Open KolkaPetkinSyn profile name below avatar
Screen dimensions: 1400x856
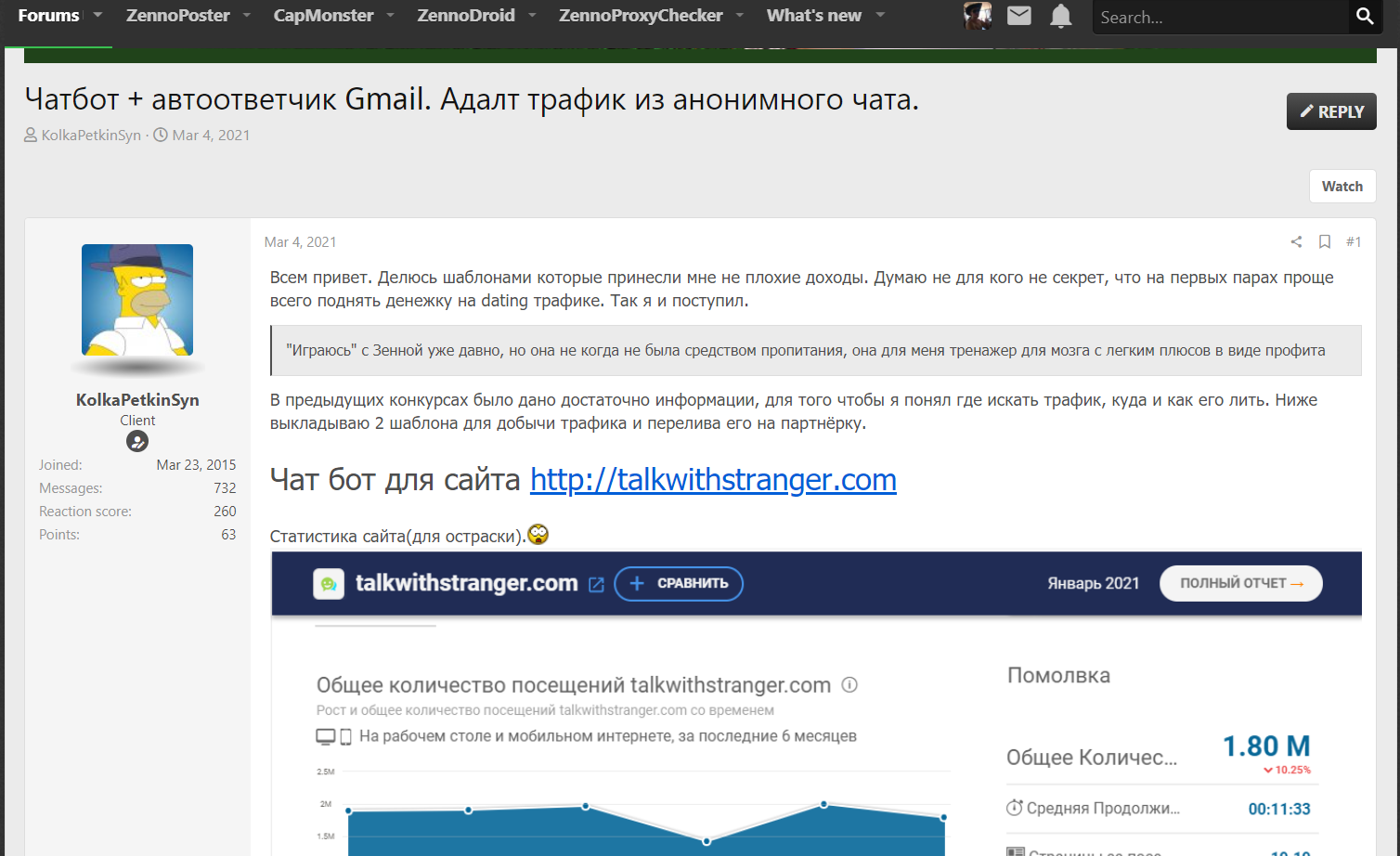click(x=137, y=400)
